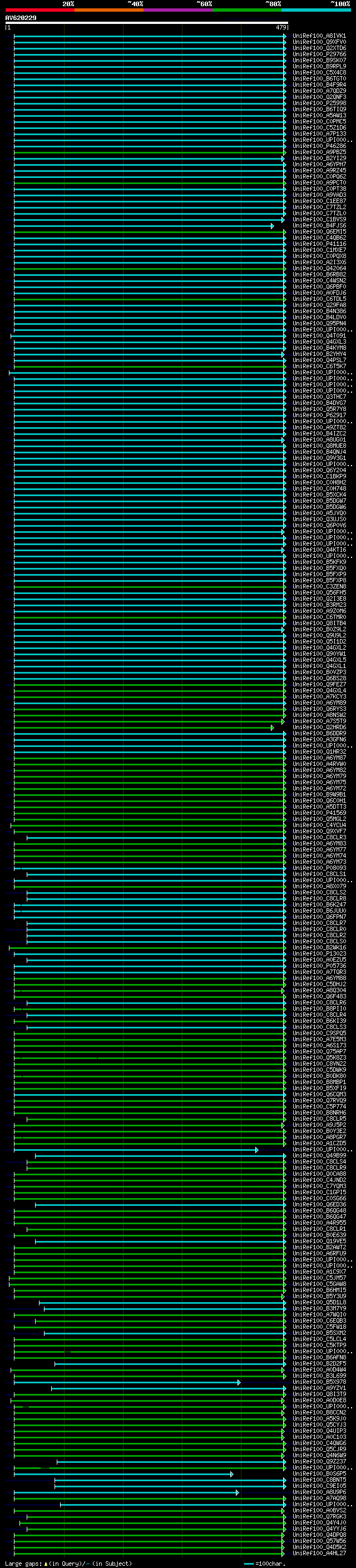Select the UniRef100_P46286 label
The height and width of the screenshot is (1568, 356).
pyautogui.click(x=319, y=146)
